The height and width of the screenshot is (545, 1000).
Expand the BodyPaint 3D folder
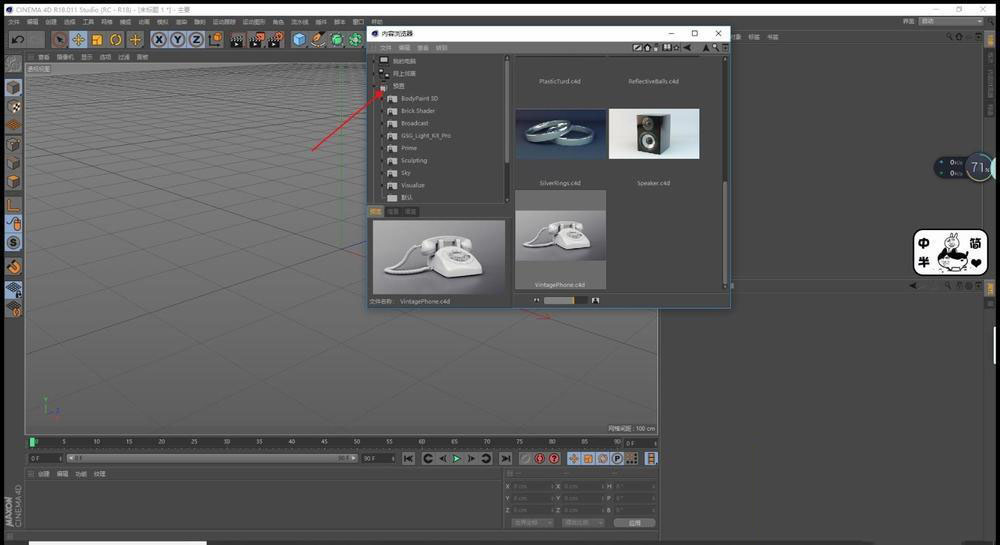(x=383, y=99)
